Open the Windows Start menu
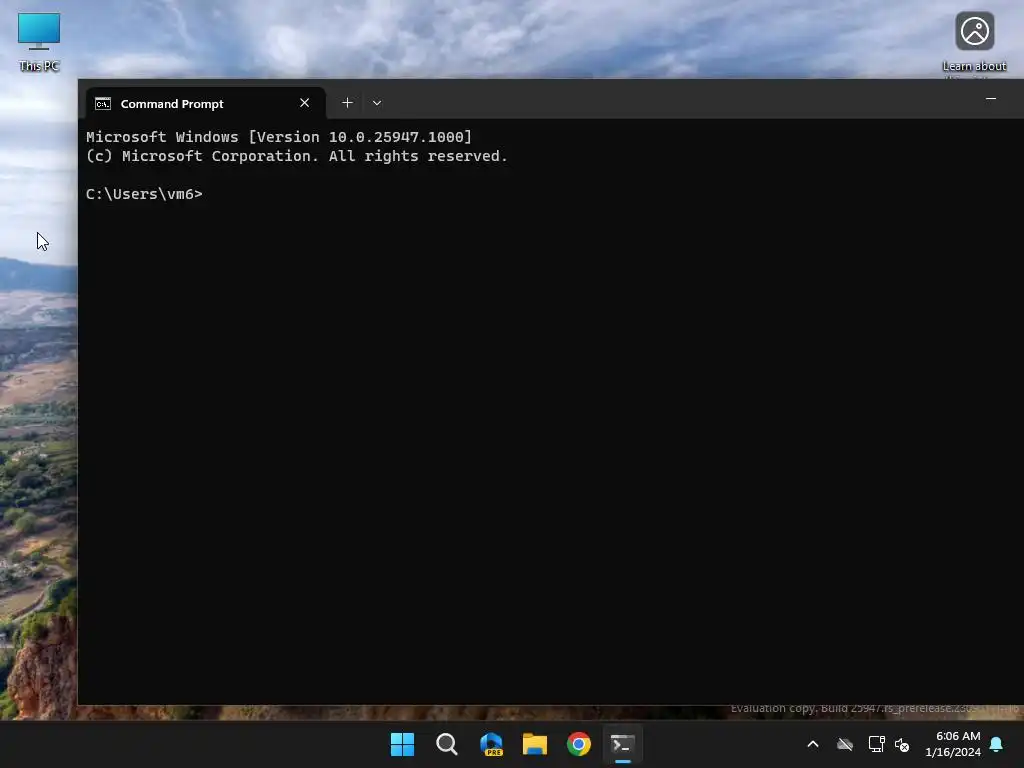The width and height of the screenshot is (1024, 768). point(402,744)
